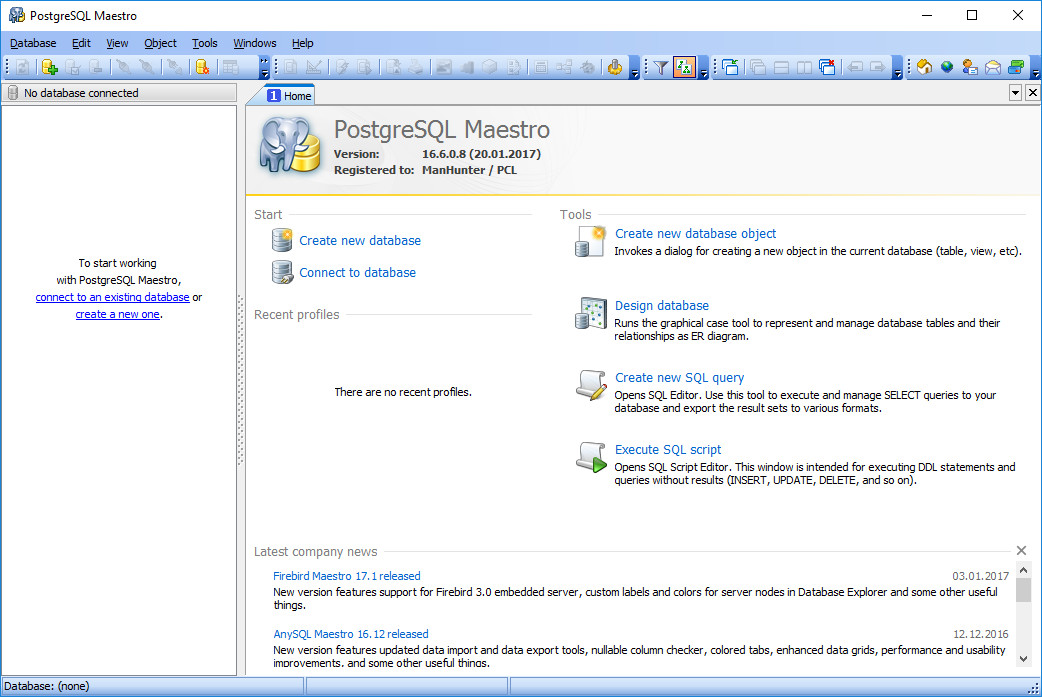The image size is (1042, 697).
Task: Open the AnySQL Maestro 16.12 released news
Action: coord(350,634)
